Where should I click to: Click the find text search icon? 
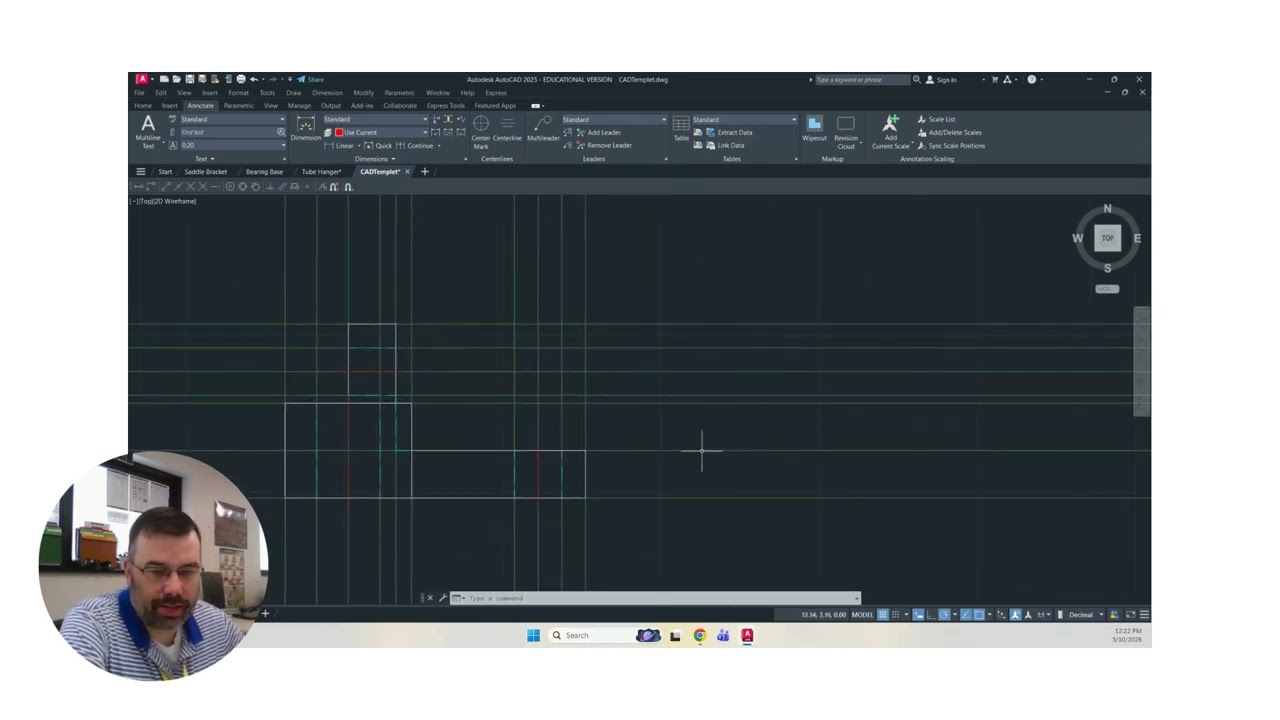coord(281,132)
